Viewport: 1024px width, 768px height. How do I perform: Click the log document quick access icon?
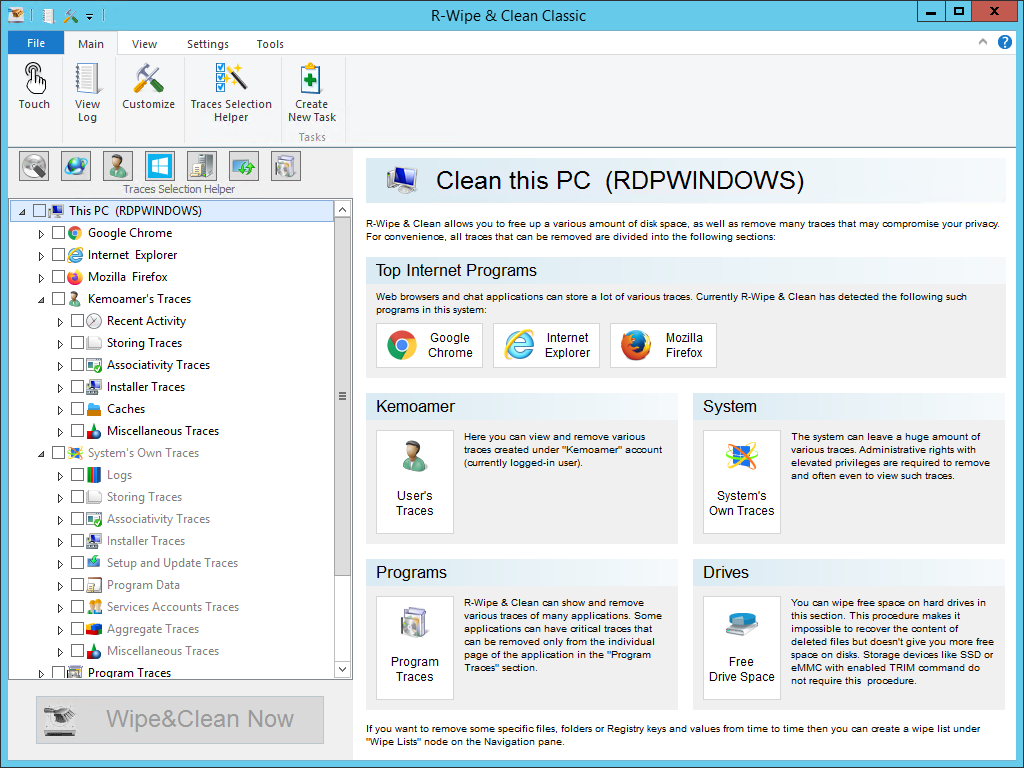click(x=49, y=15)
